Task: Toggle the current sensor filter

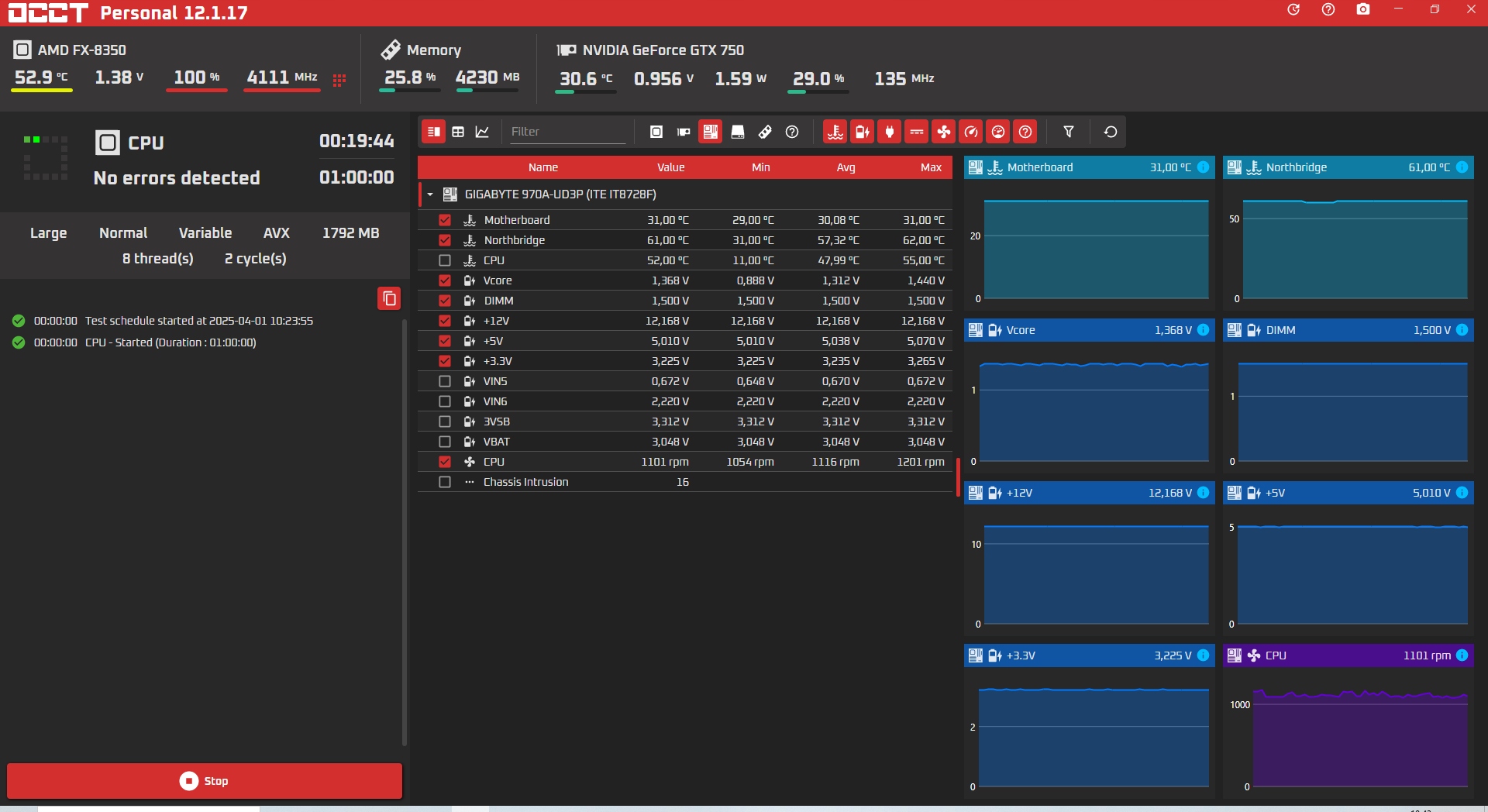Action: 917,132
